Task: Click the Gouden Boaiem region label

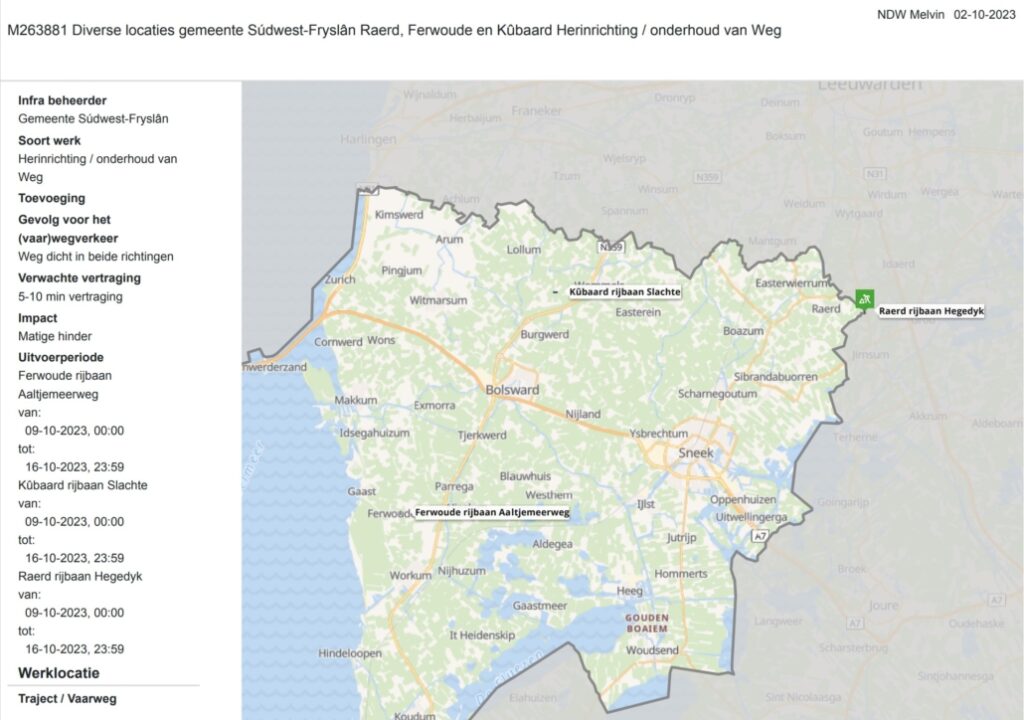Action: (x=647, y=624)
